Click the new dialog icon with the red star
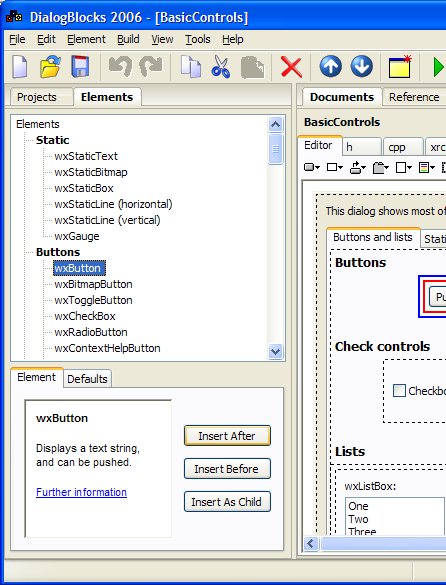 point(400,66)
